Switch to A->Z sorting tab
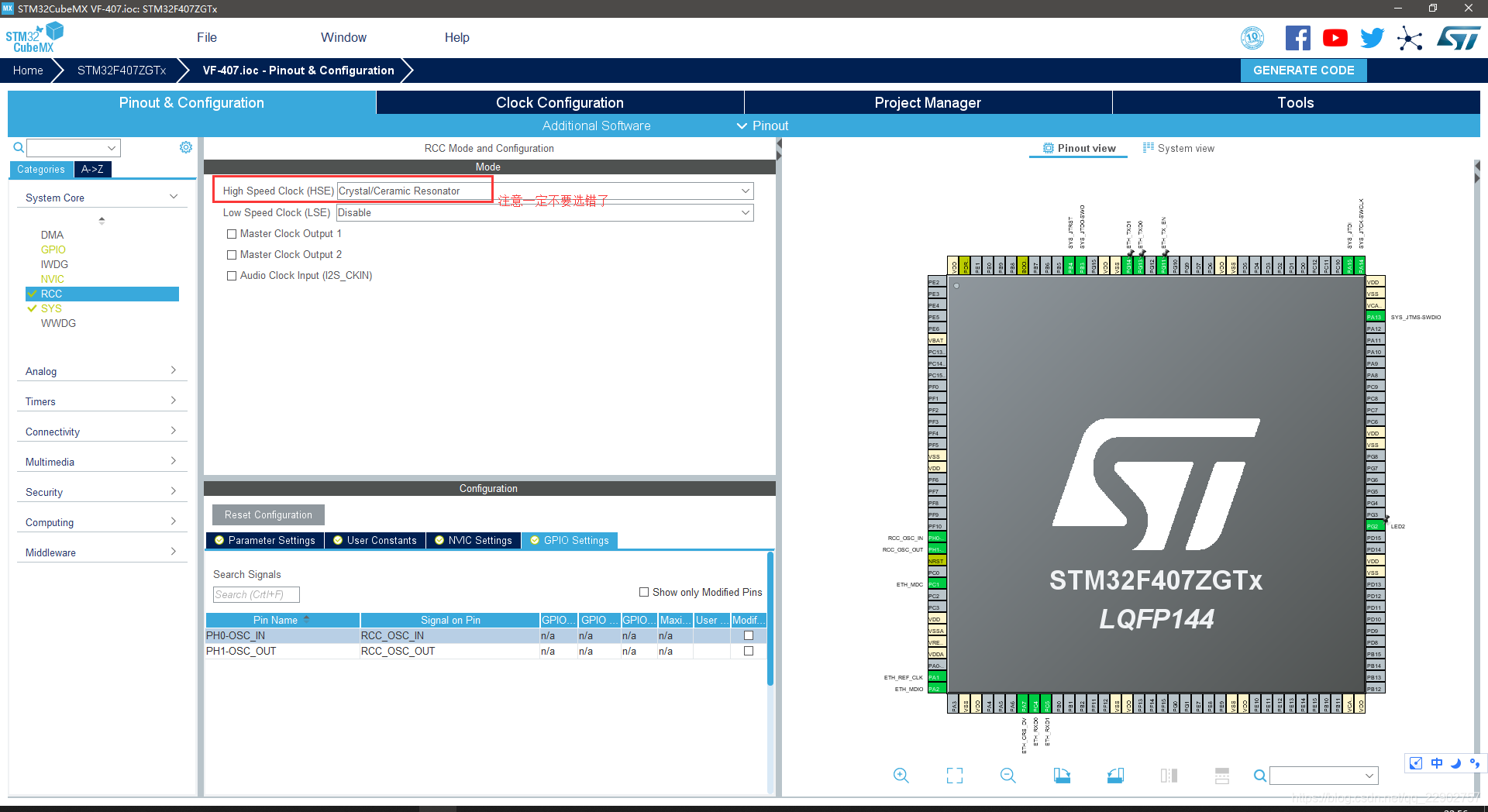Viewport: 1488px width, 812px height. [x=92, y=169]
